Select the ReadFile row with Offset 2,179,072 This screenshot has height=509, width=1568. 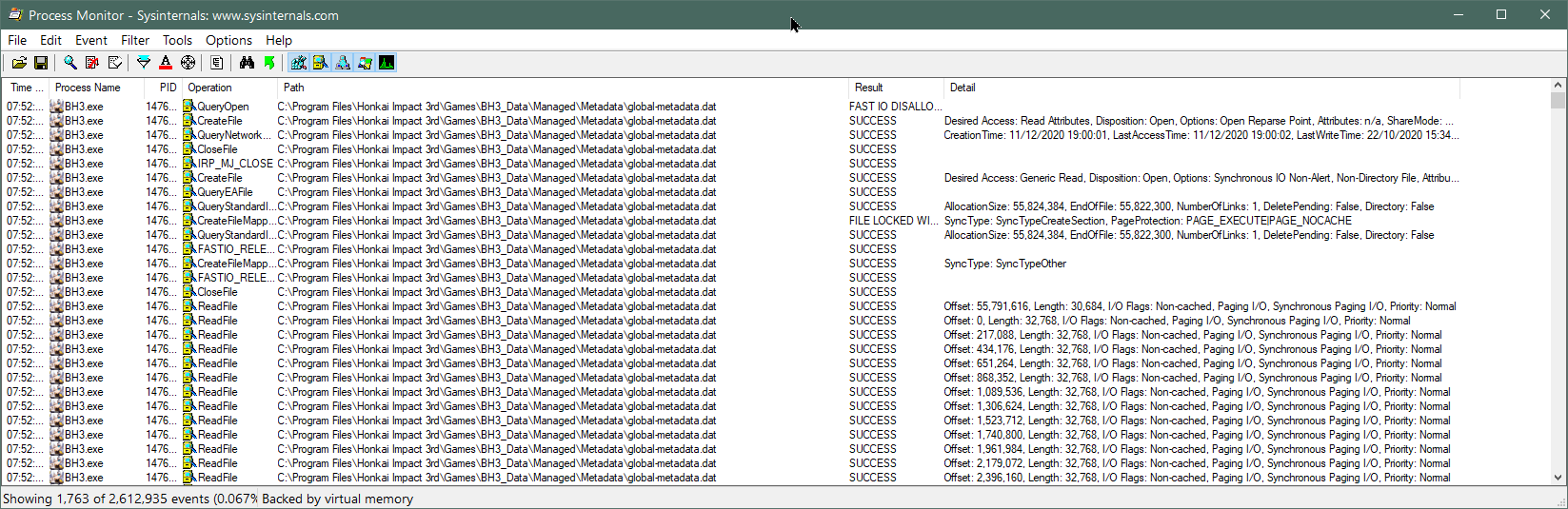tap(731, 463)
